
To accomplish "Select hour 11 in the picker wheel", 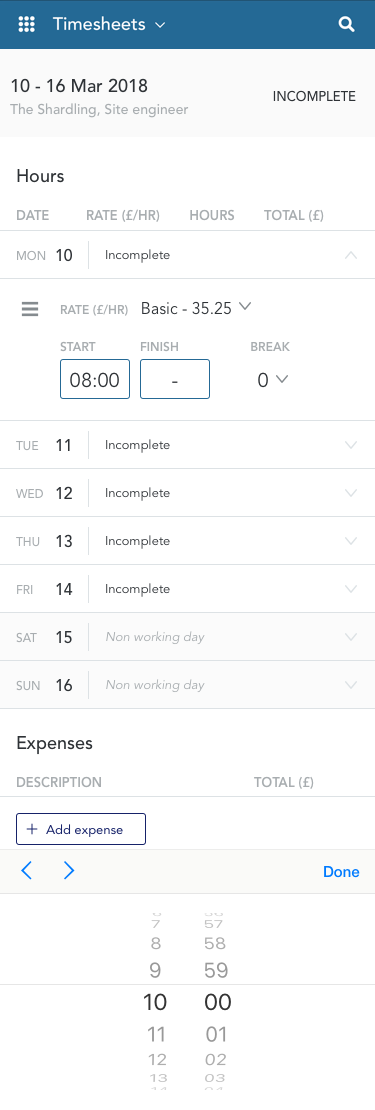I will (156, 1034).
